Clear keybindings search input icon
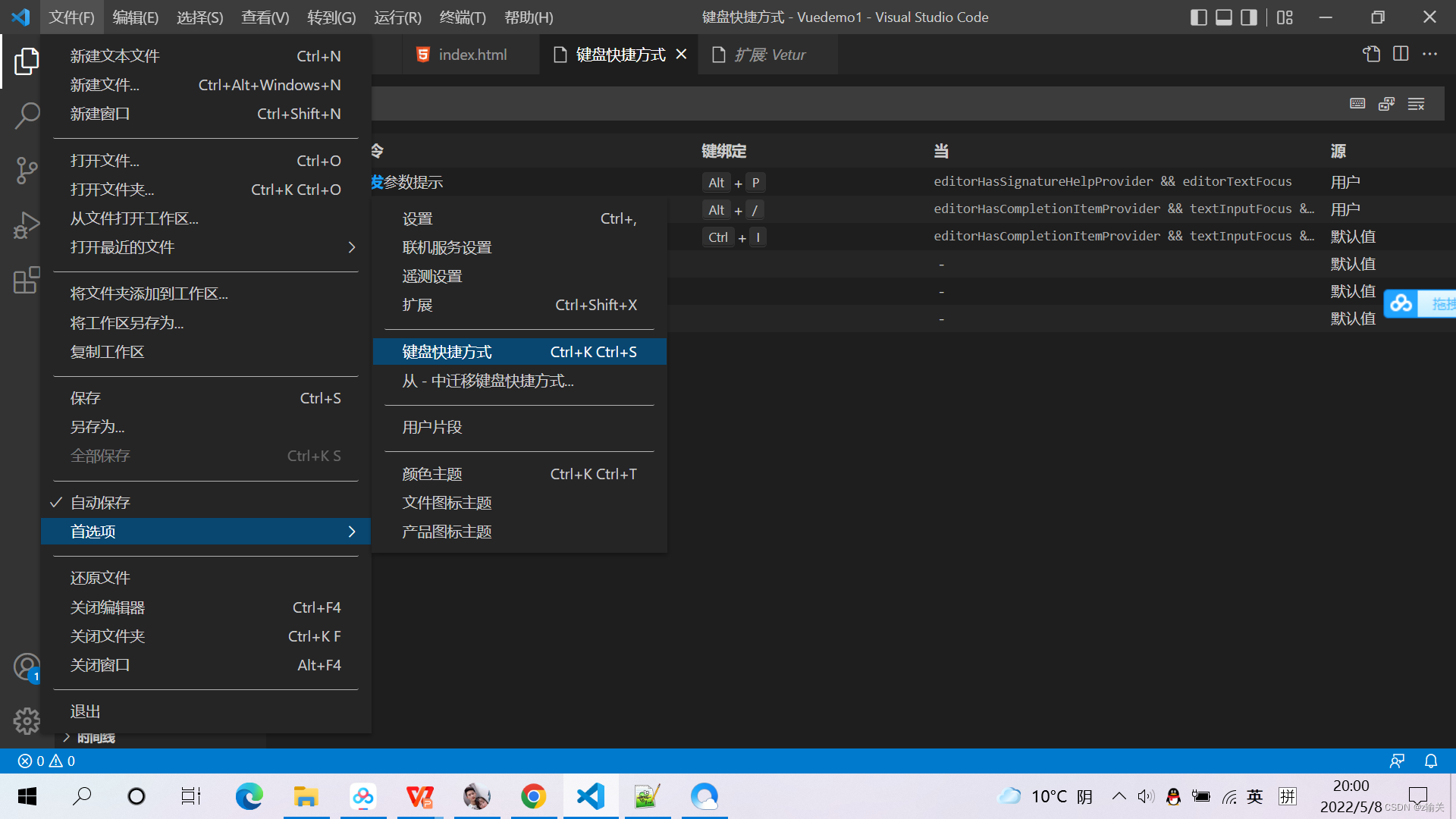 click(x=1416, y=104)
